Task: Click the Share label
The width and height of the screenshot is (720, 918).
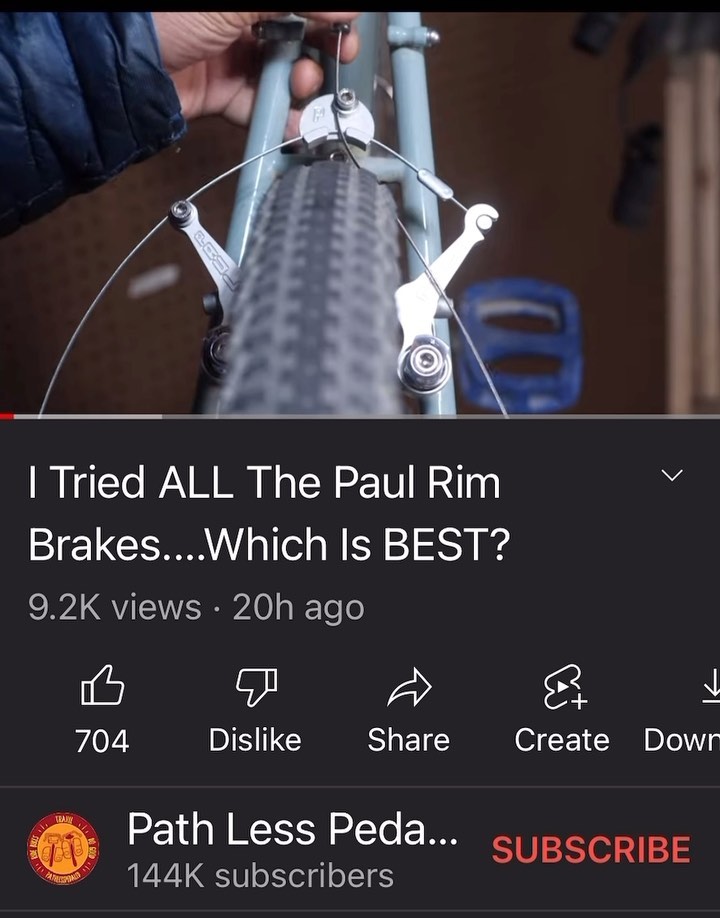Action: 409,740
